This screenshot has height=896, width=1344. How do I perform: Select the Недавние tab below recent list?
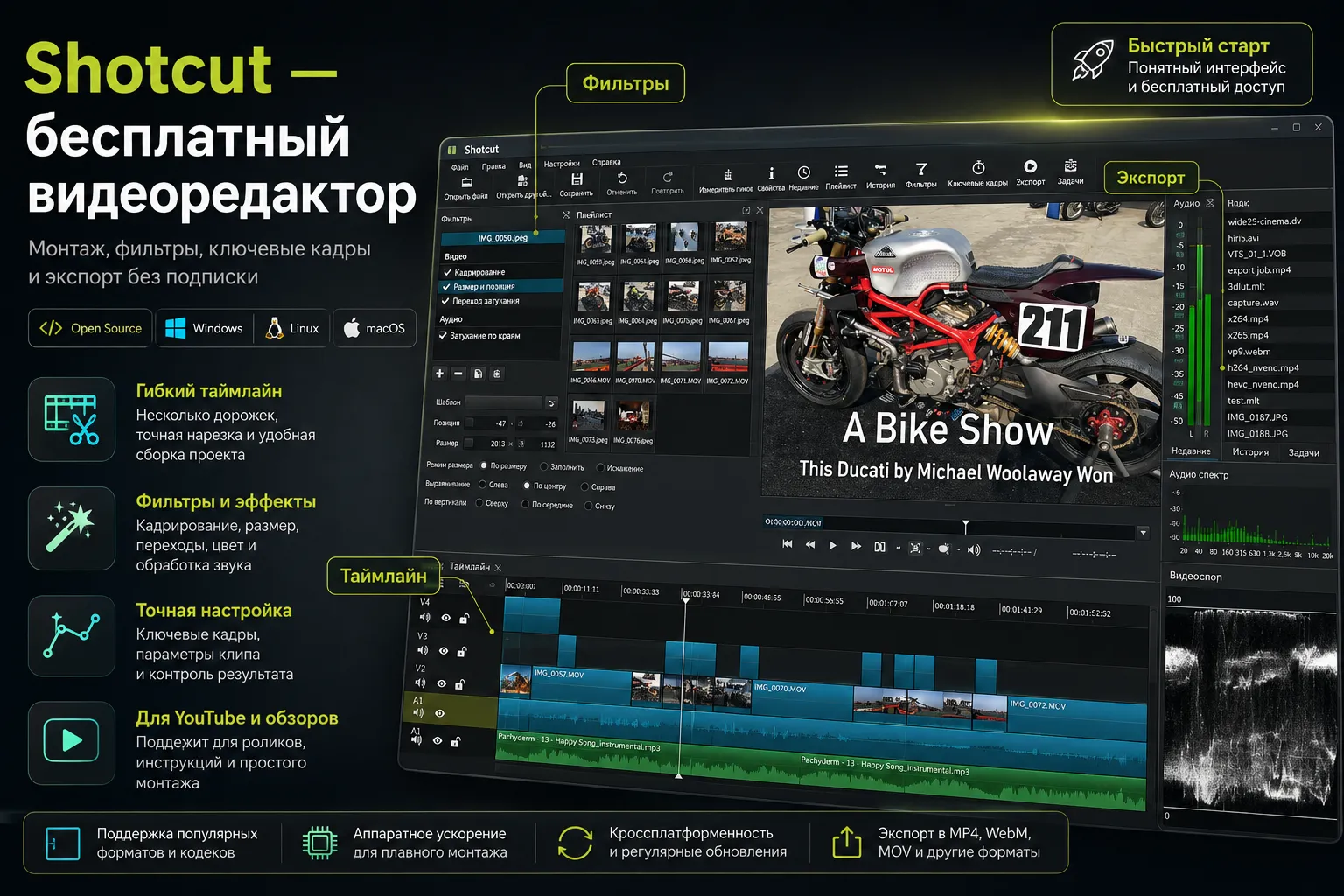tap(1191, 451)
